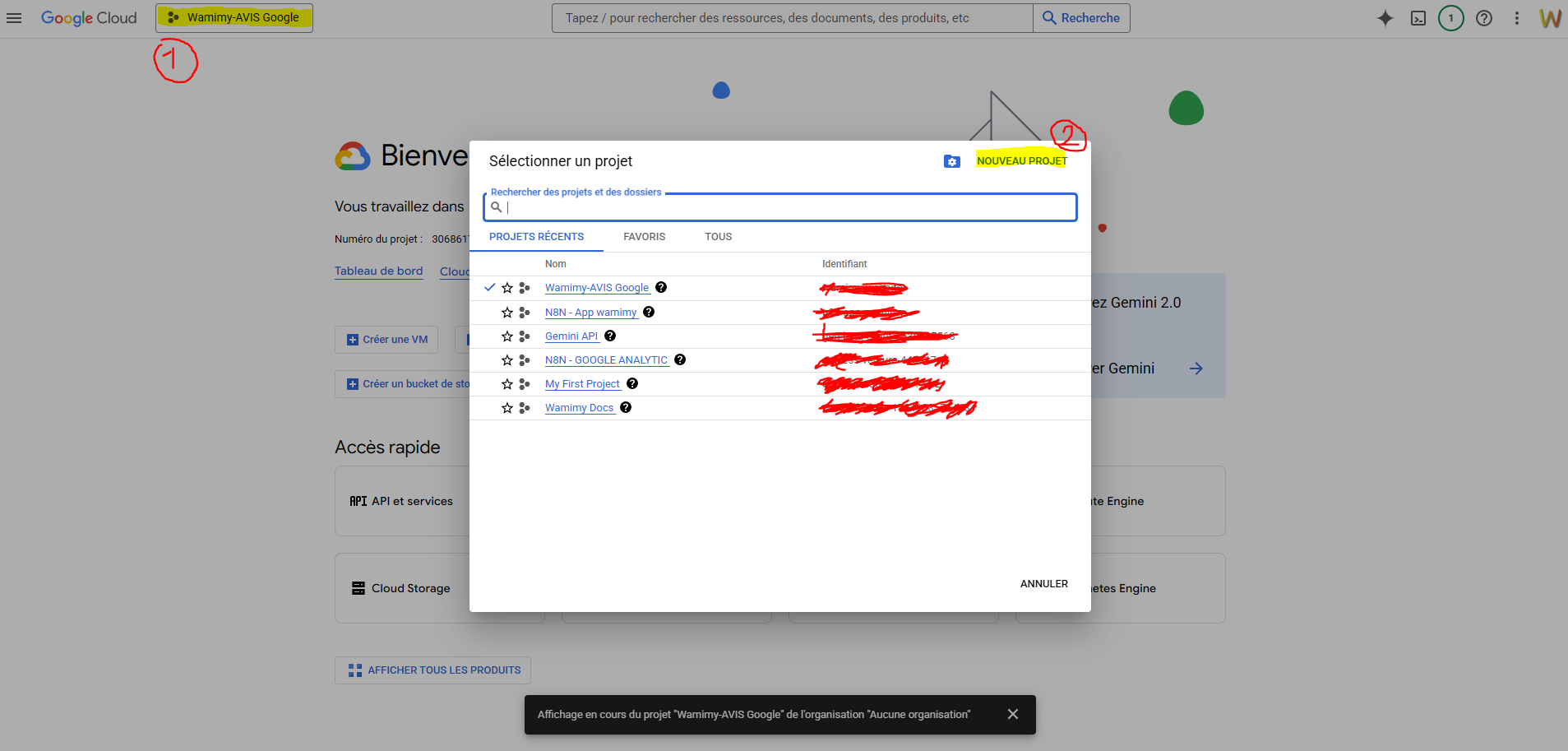1568x751 pixels.
Task: Click the Recherche search button
Action: 1081,18
